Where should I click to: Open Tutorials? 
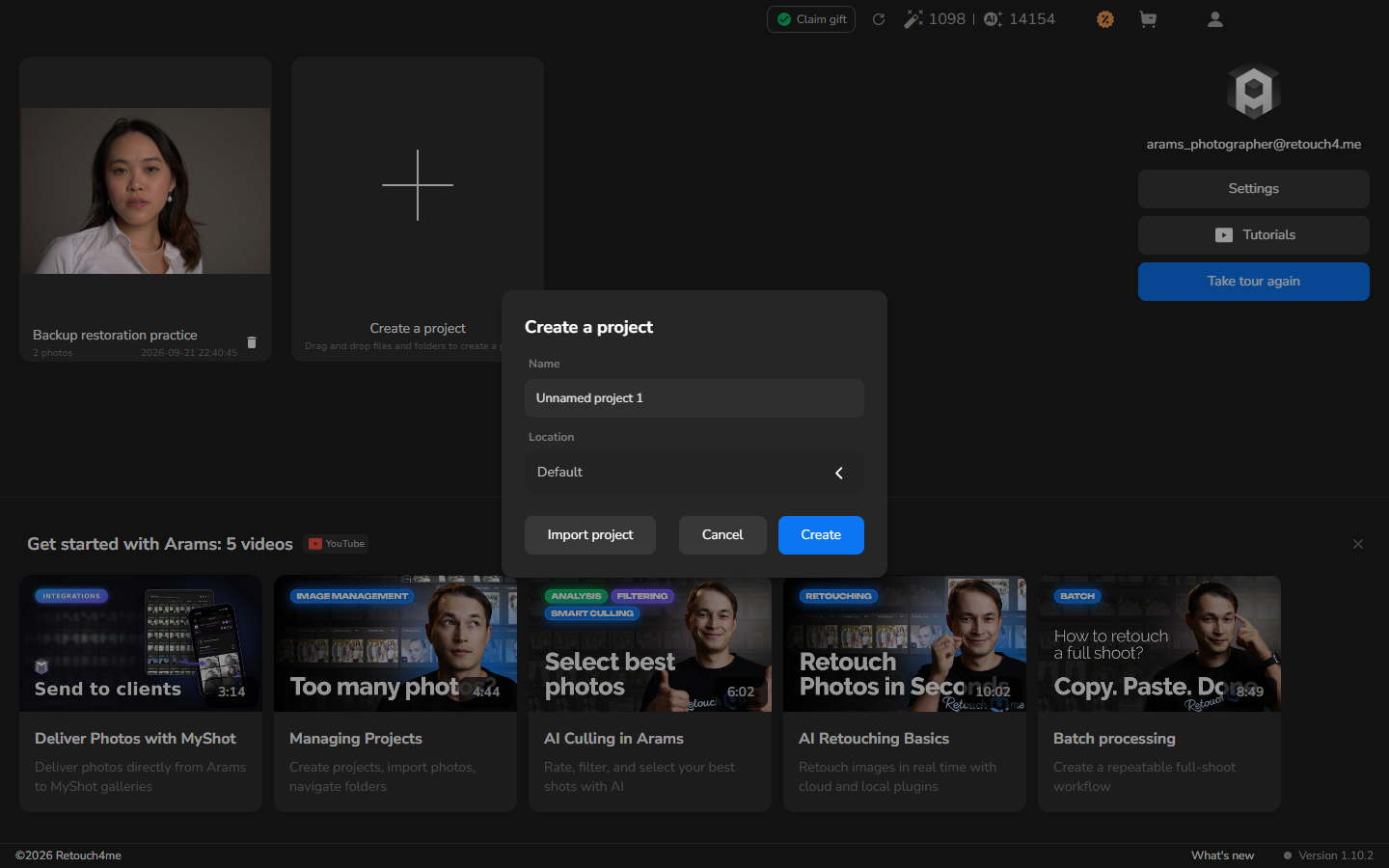pos(1254,235)
